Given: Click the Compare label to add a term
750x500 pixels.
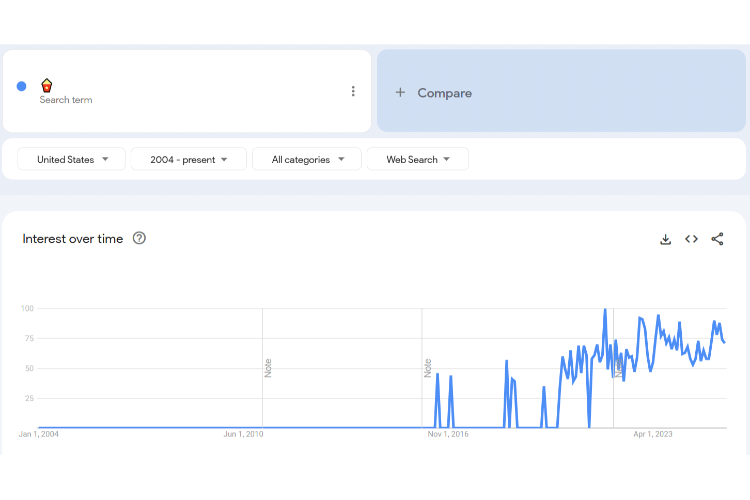Looking at the screenshot, I should click(444, 93).
